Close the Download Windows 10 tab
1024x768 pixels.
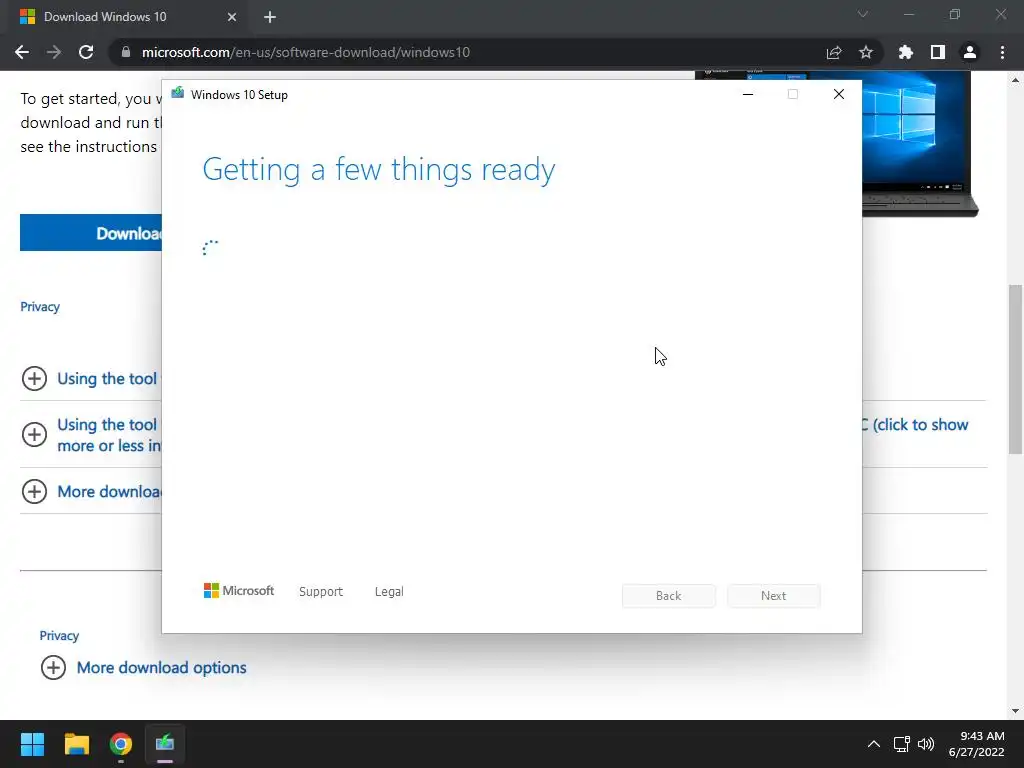pyautogui.click(x=232, y=17)
